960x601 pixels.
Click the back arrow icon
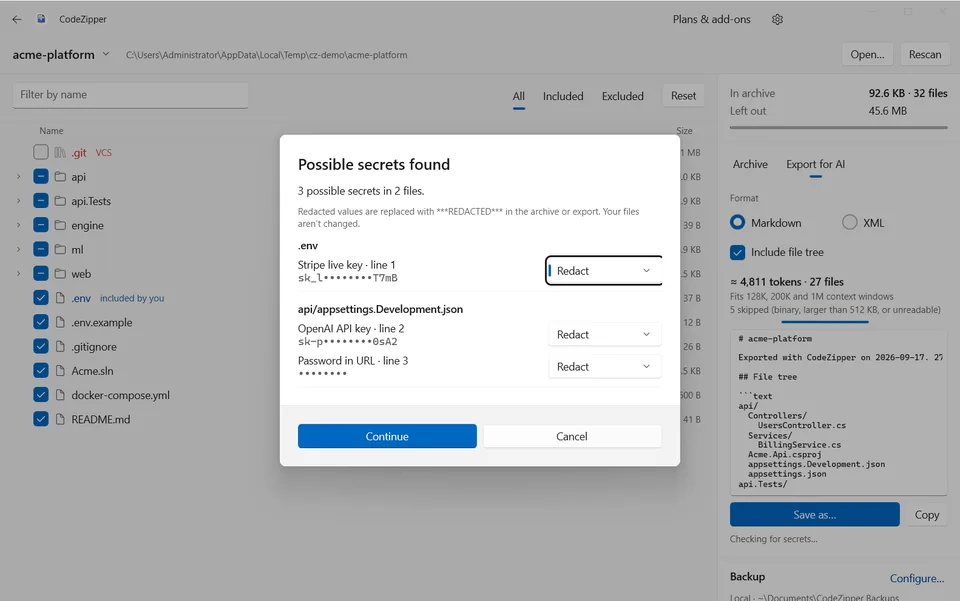tap(17, 19)
